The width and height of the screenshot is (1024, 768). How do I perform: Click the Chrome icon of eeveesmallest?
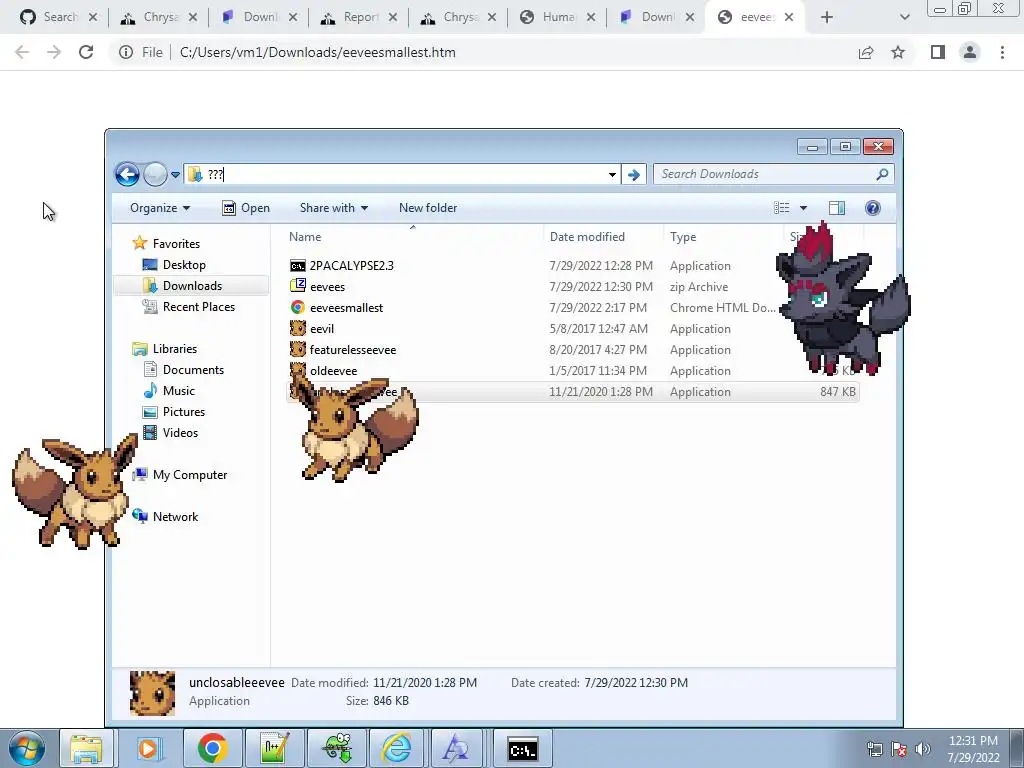pos(298,307)
